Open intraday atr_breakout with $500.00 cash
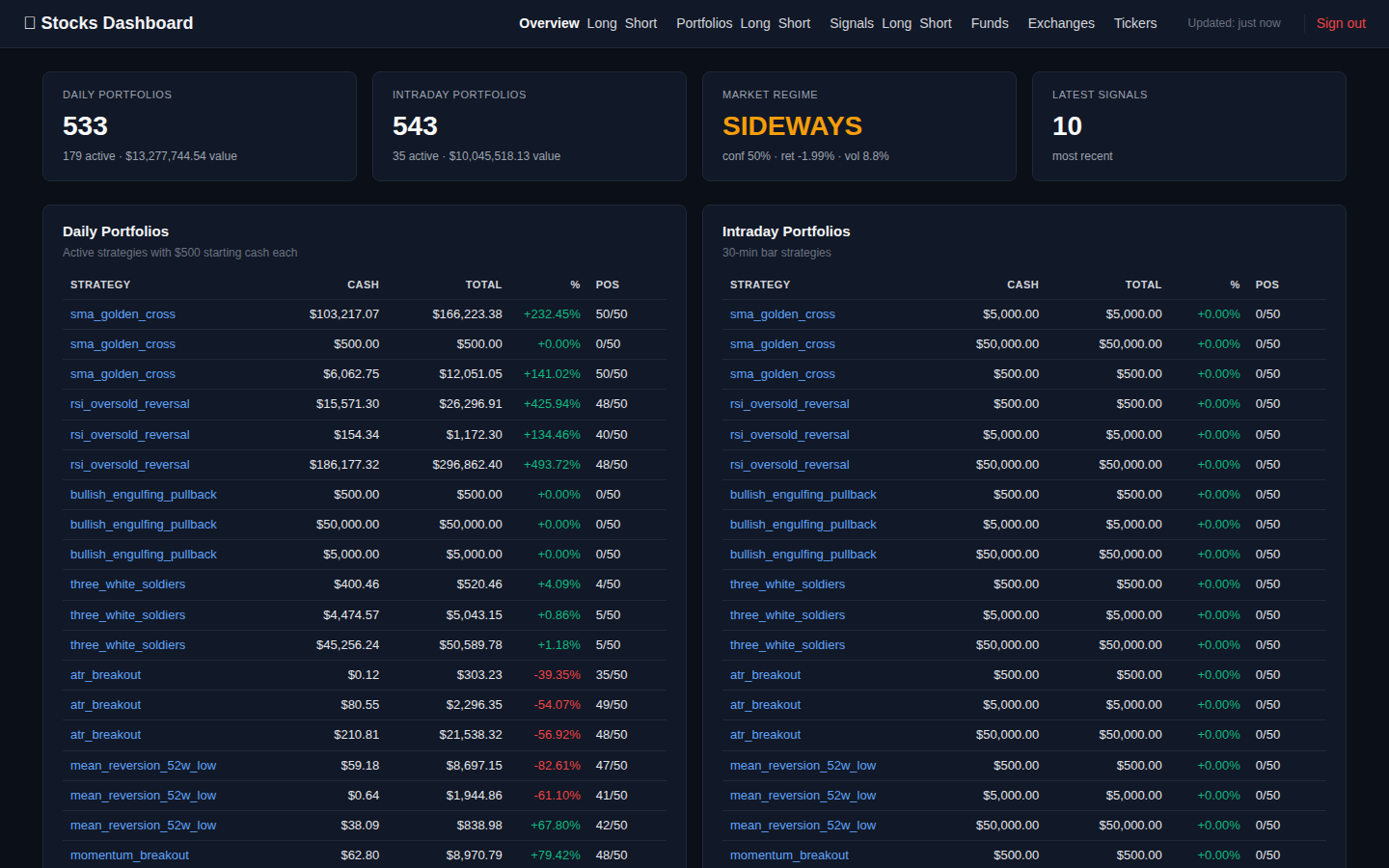1389x868 pixels. (765, 675)
